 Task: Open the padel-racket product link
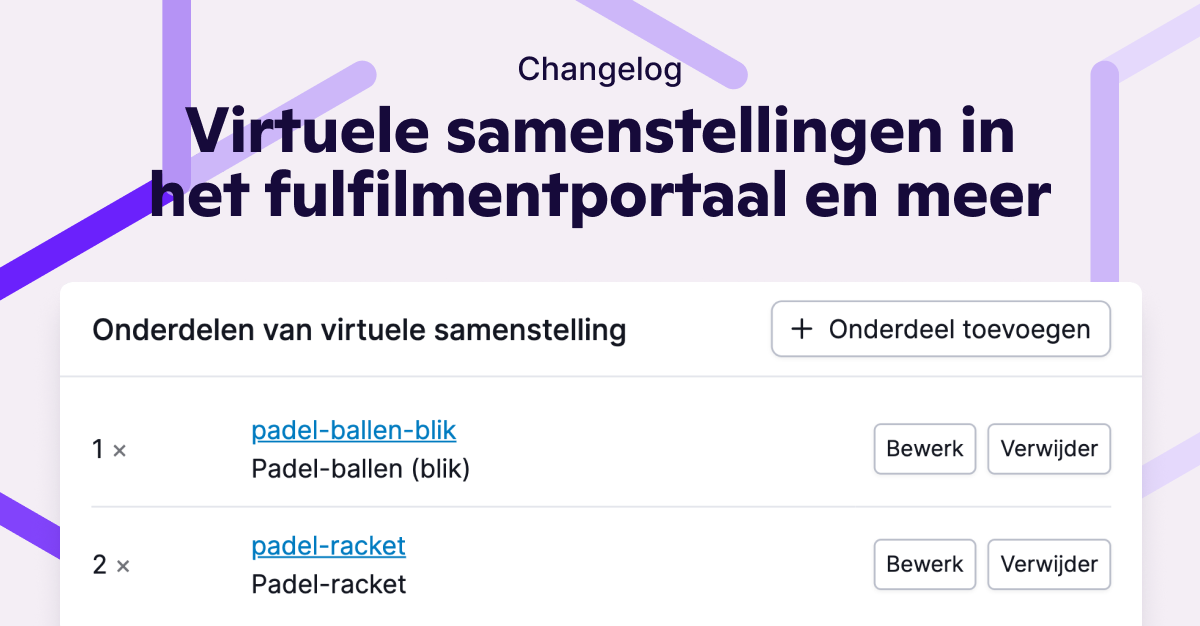coord(328,546)
